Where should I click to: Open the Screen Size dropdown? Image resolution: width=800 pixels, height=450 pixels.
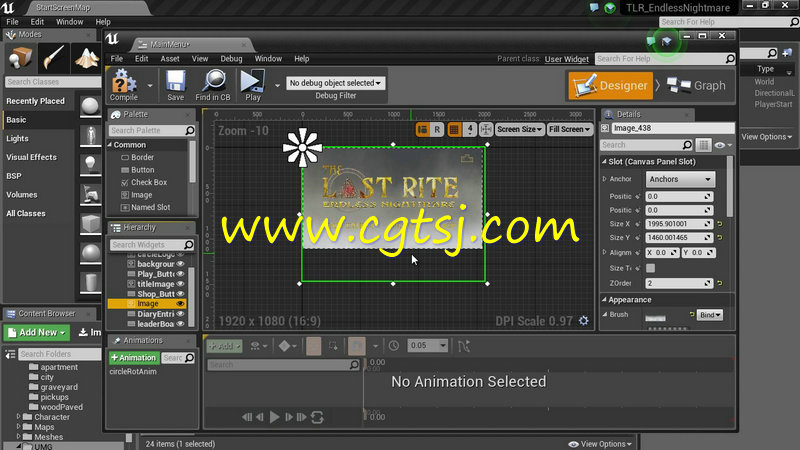pyautogui.click(x=519, y=130)
